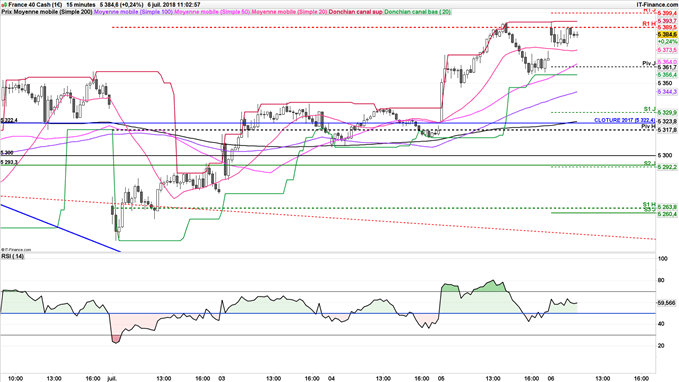The height and width of the screenshot is (382, 679).
Task: Click the red/green status icon beside France 40 Cash
Action: 4,5
